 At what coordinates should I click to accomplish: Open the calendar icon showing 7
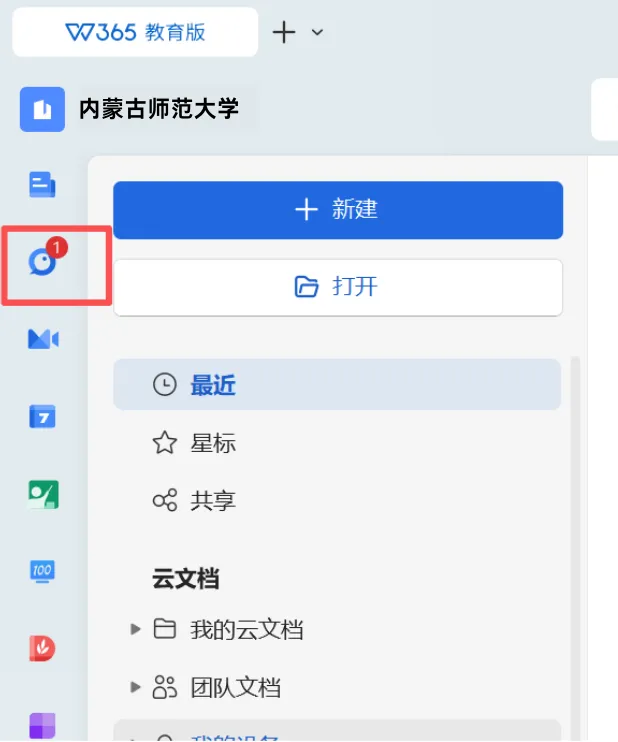point(43,416)
